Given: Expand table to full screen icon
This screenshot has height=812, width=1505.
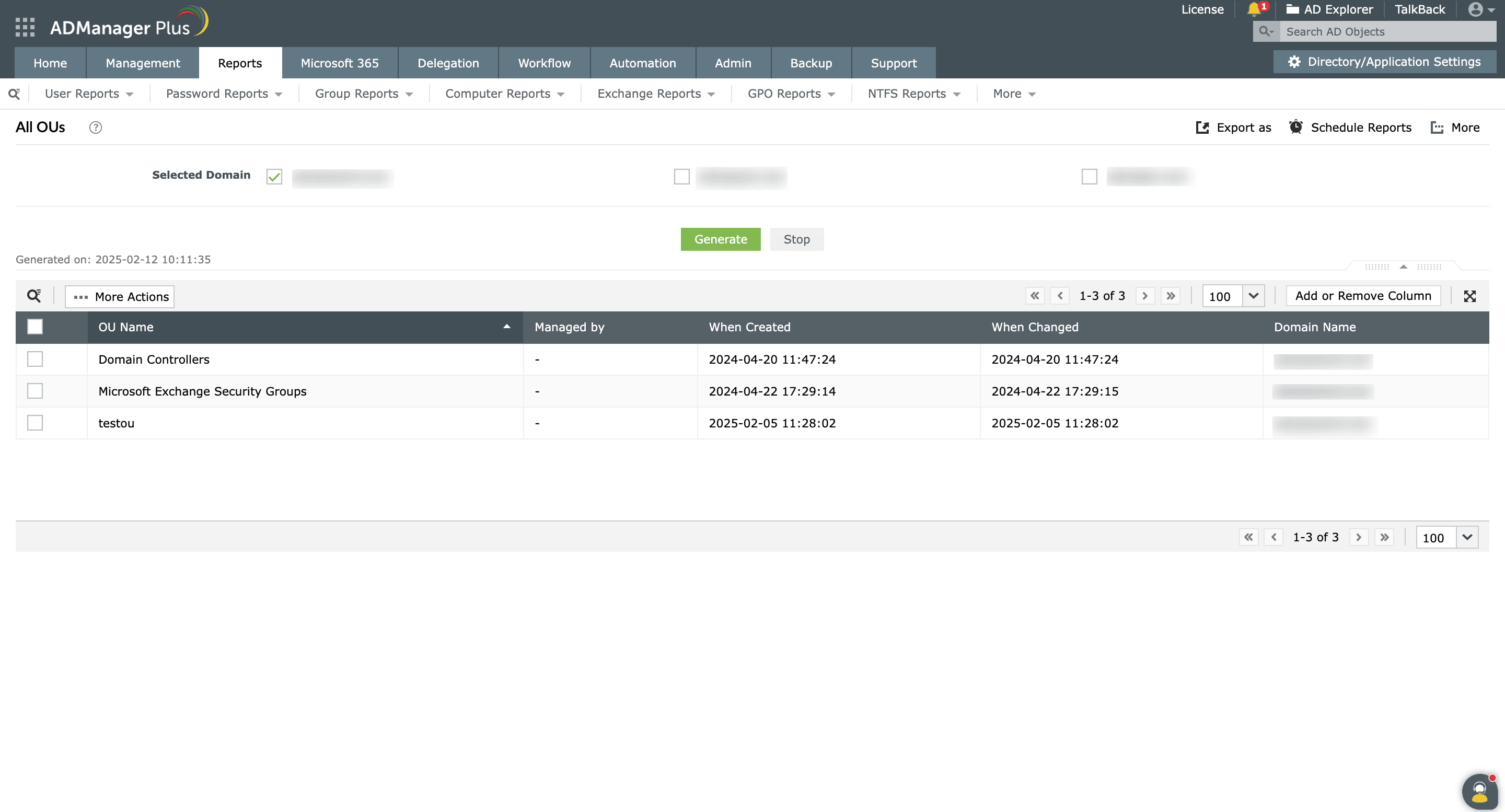Looking at the screenshot, I should [x=1469, y=296].
